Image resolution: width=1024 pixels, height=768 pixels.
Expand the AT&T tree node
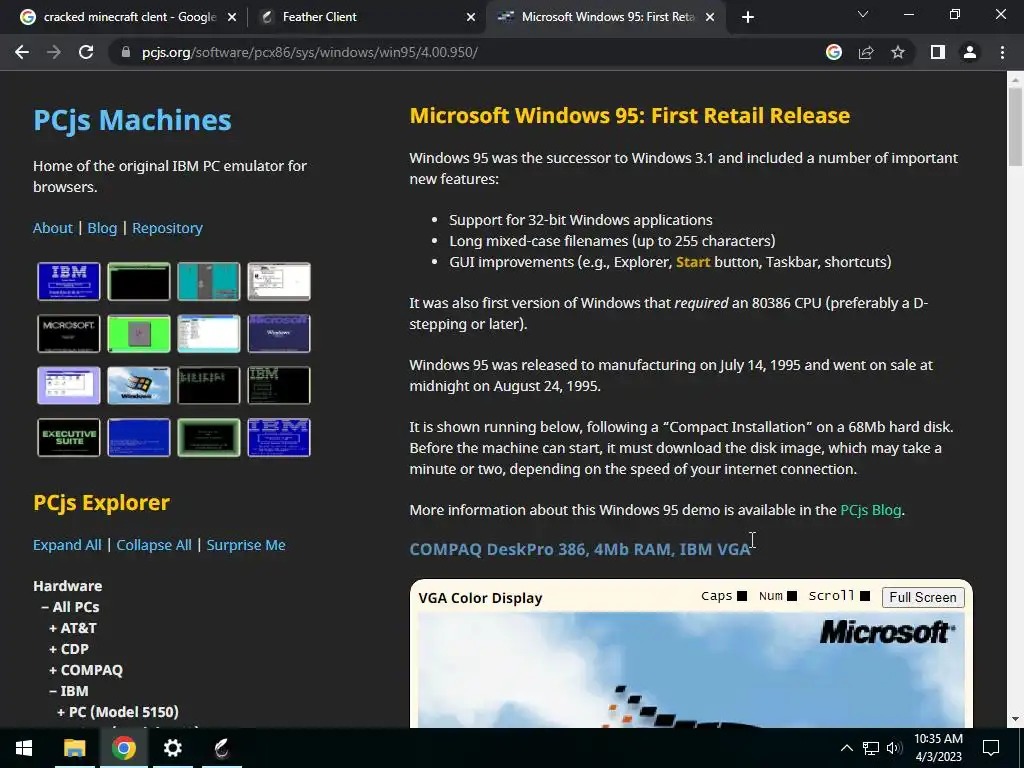click(73, 628)
